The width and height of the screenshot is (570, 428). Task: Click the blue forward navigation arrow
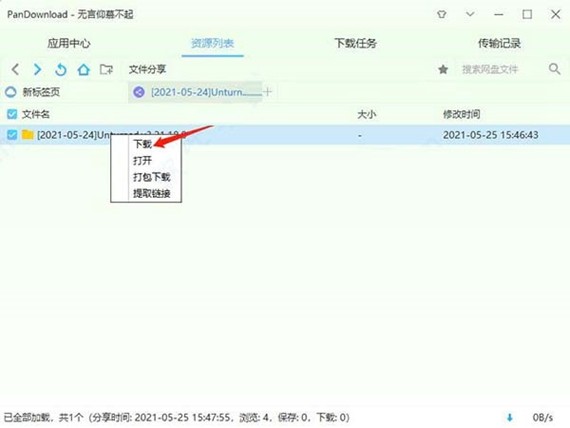click(x=37, y=69)
